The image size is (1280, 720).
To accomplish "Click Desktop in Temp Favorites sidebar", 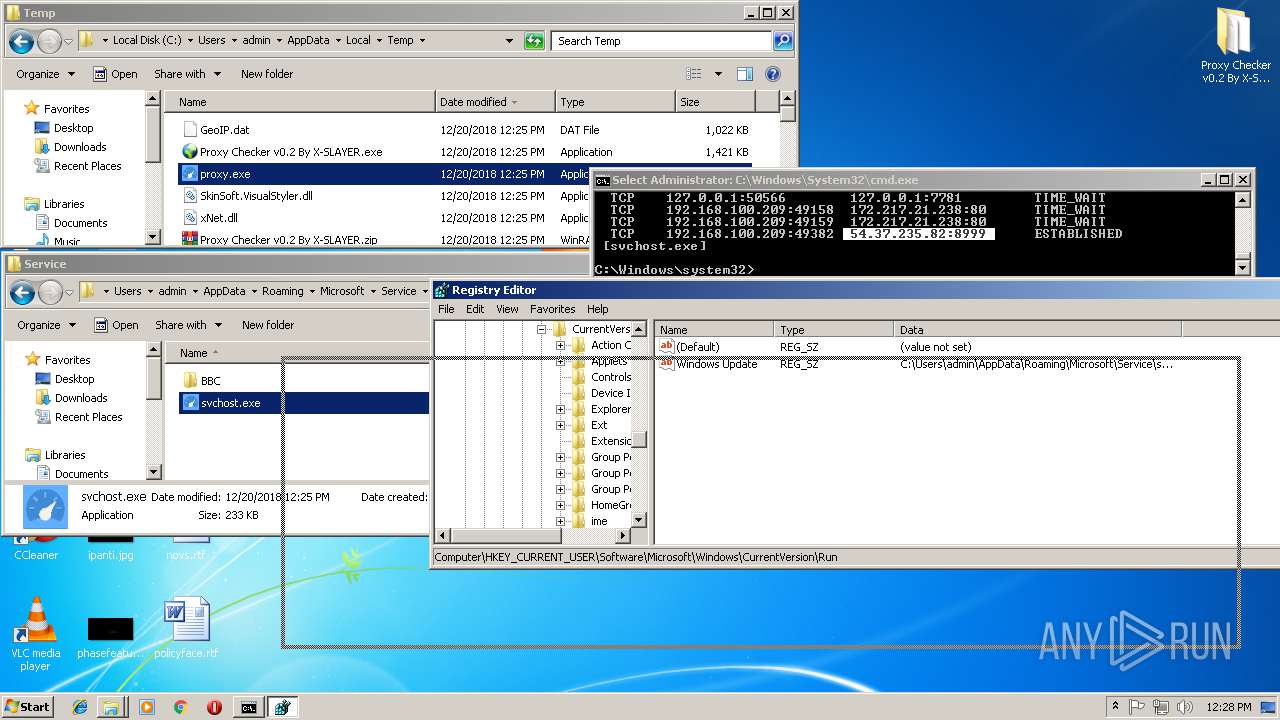I will 73,128.
